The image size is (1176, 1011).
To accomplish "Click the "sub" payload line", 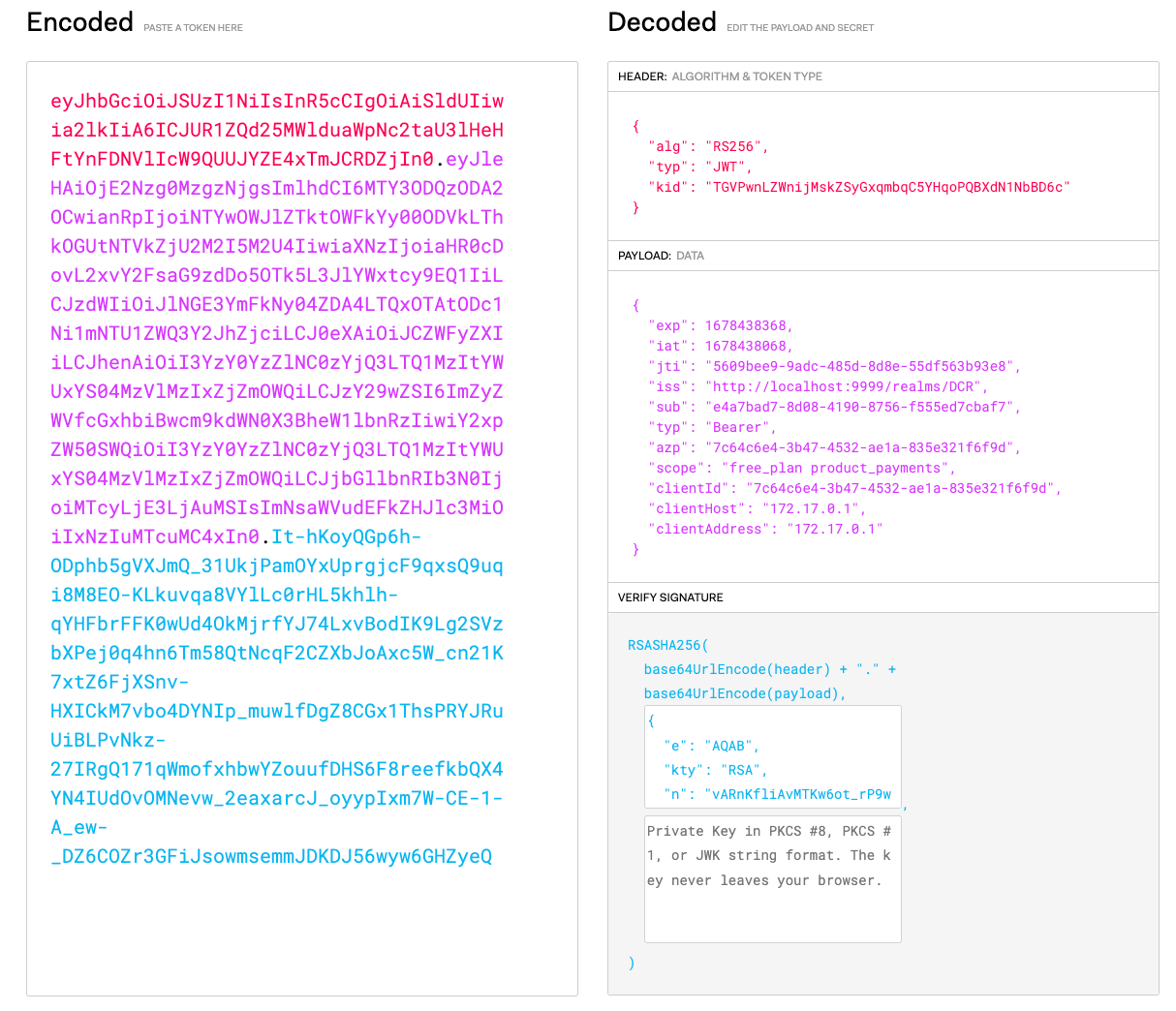I will (834, 408).
